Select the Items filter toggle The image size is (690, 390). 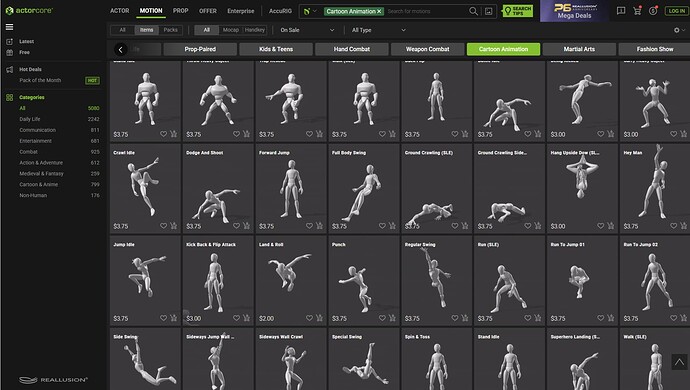pos(147,30)
